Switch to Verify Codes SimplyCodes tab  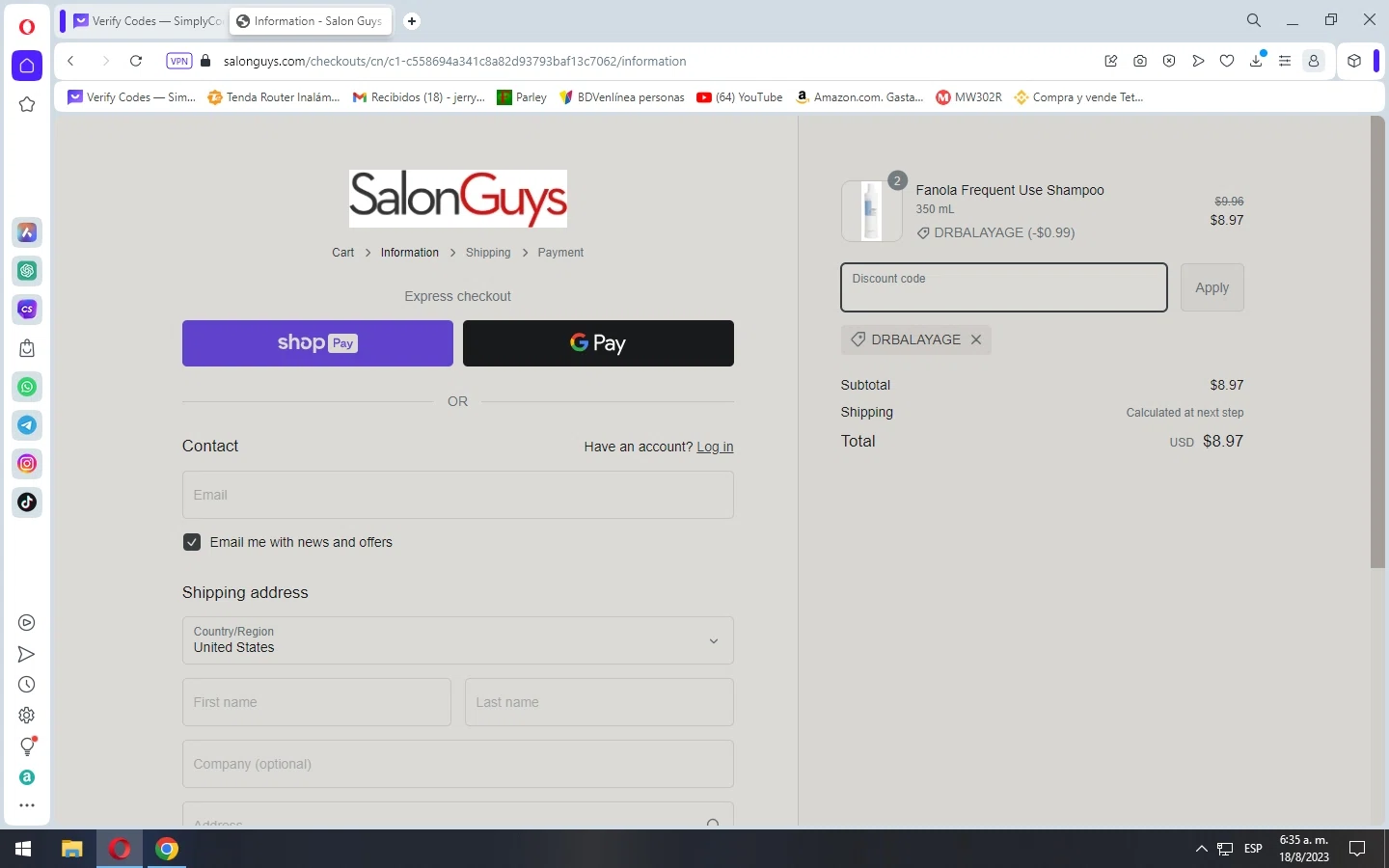tap(148, 21)
